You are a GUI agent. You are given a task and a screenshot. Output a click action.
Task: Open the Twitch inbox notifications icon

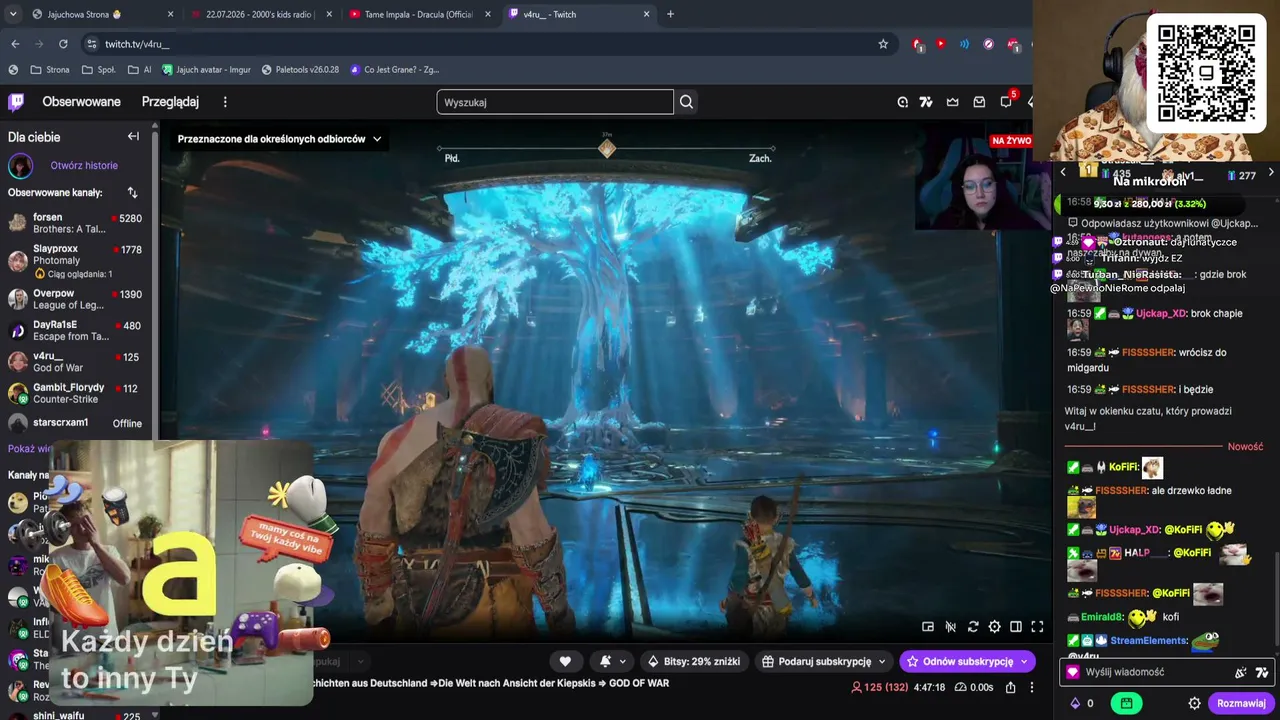979,102
